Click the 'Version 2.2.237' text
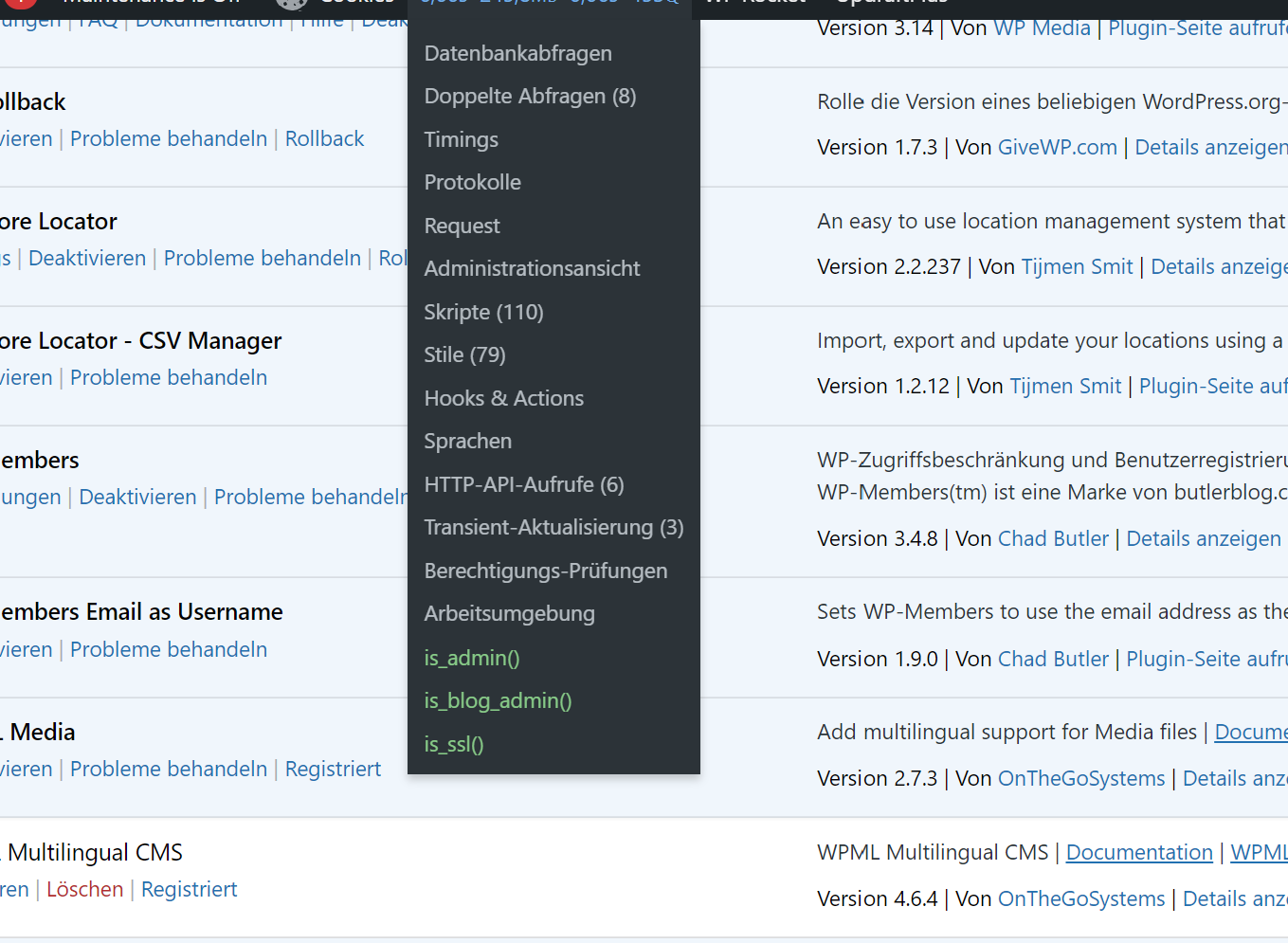 point(889,266)
